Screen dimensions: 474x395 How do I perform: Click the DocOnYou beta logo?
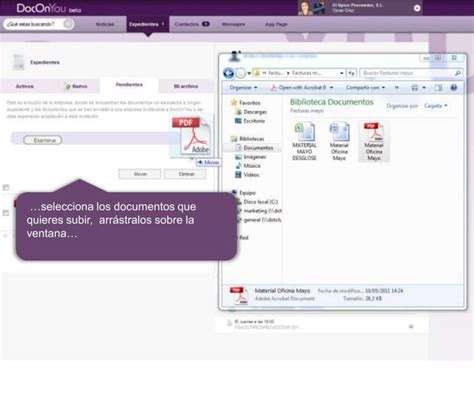coord(49,8)
